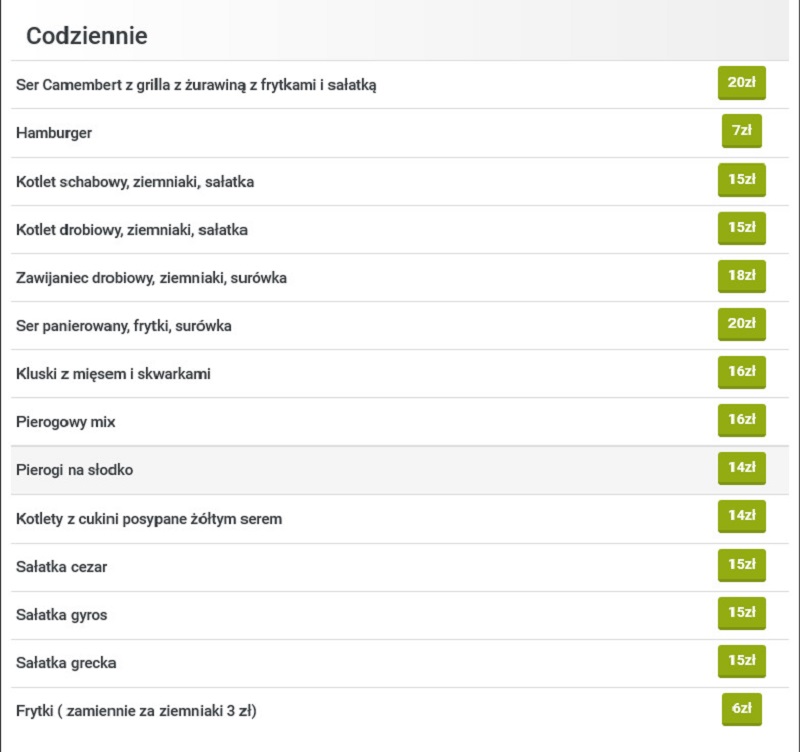Select the Hamburger 7zł price button
Viewport: 800px width, 752px height.
(741, 131)
